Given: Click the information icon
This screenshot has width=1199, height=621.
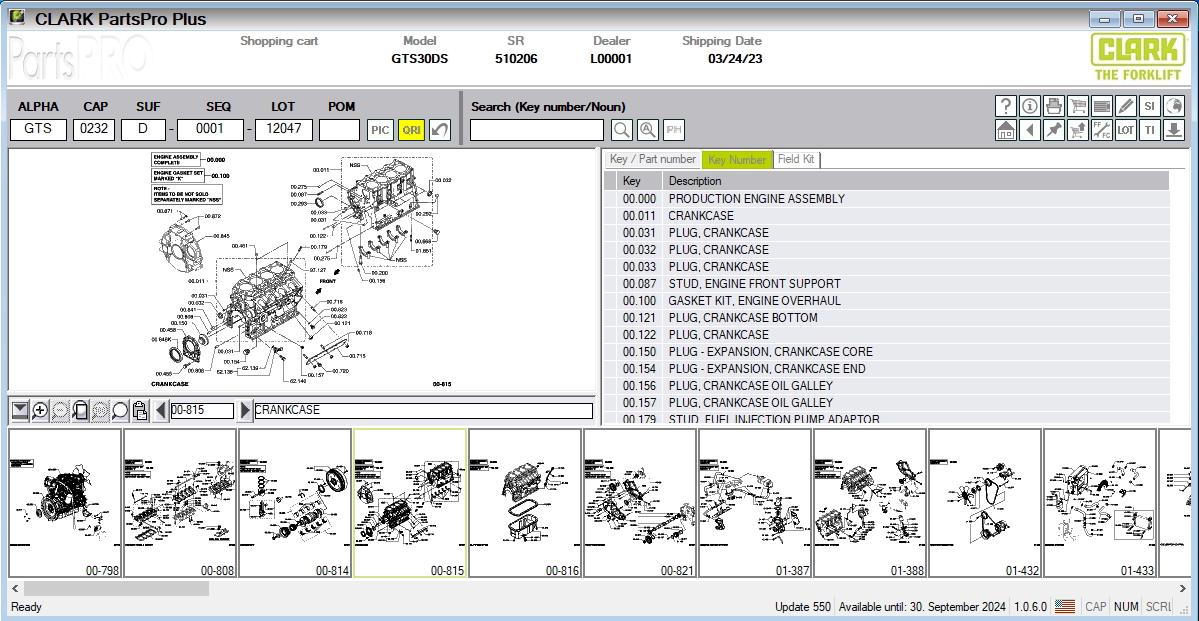Looking at the screenshot, I should click(1029, 106).
